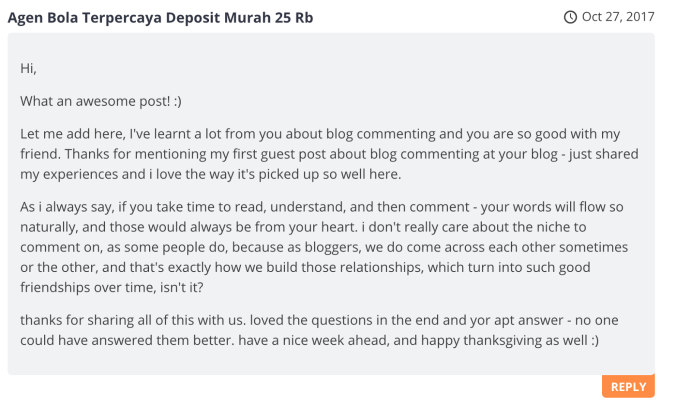Click the phrase "happy thanksgiving as well"
This screenshot has width=690, height=407.
[x=504, y=340]
